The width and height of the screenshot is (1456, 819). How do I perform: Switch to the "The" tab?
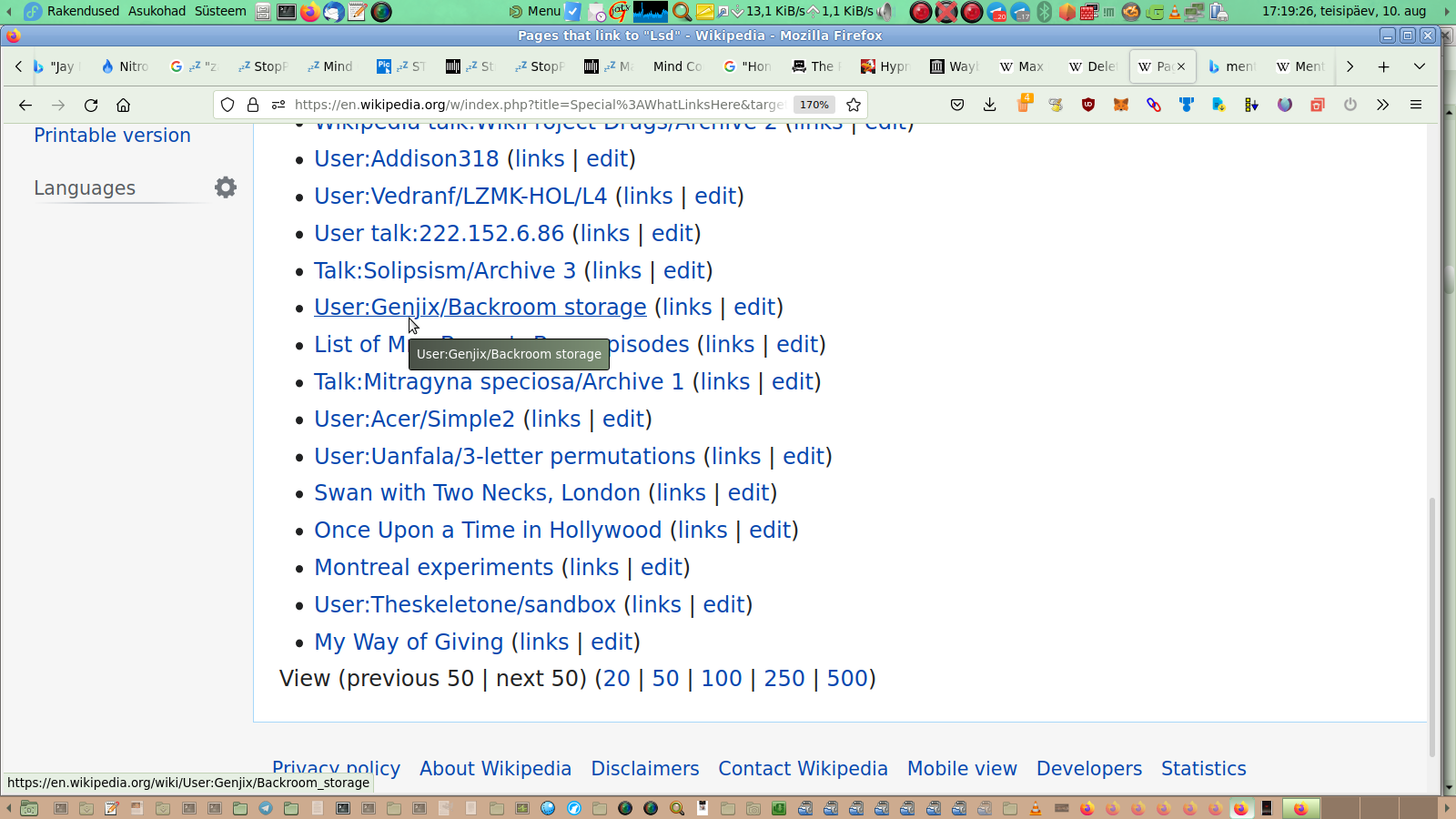pyautogui.click(x=816, y=66)
